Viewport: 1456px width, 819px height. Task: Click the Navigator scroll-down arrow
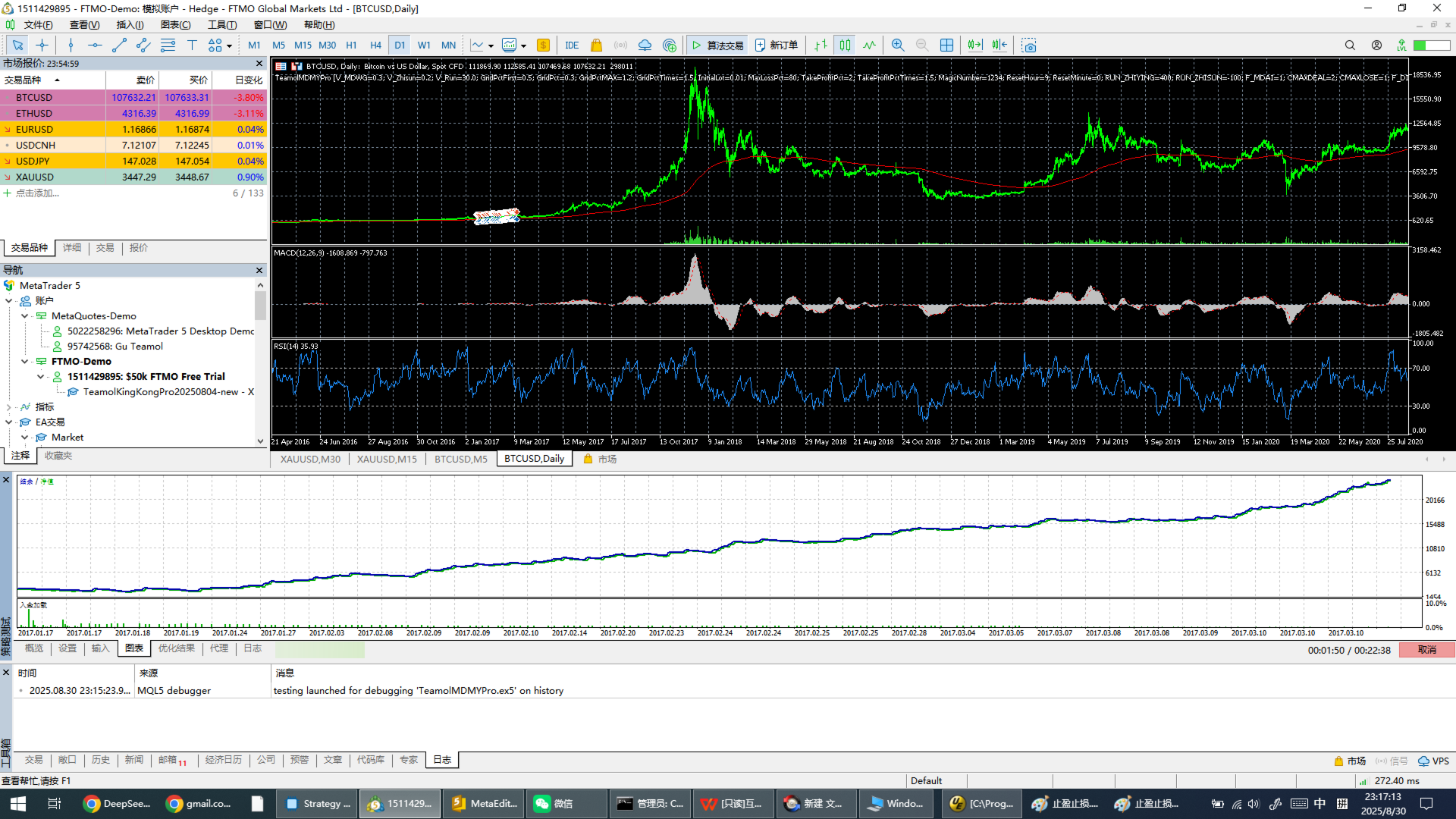tap(260, 441)
